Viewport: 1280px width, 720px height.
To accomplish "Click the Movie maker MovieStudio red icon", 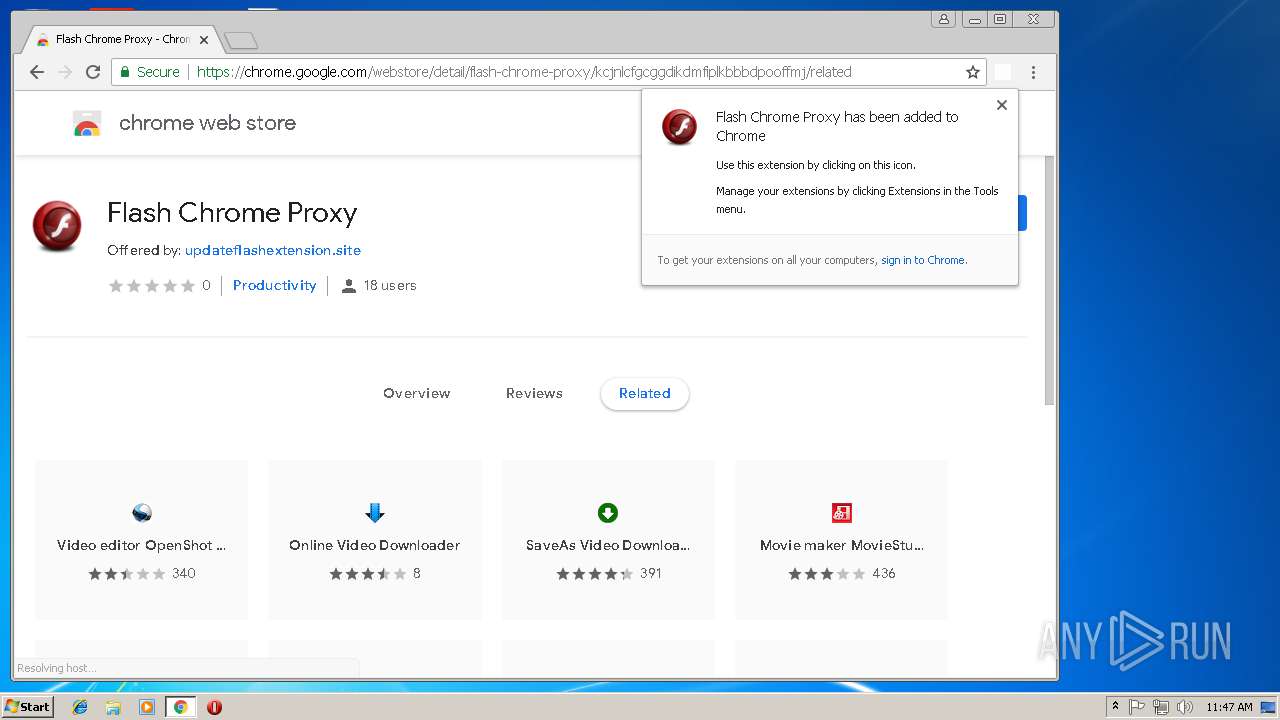I will (841, 513).
